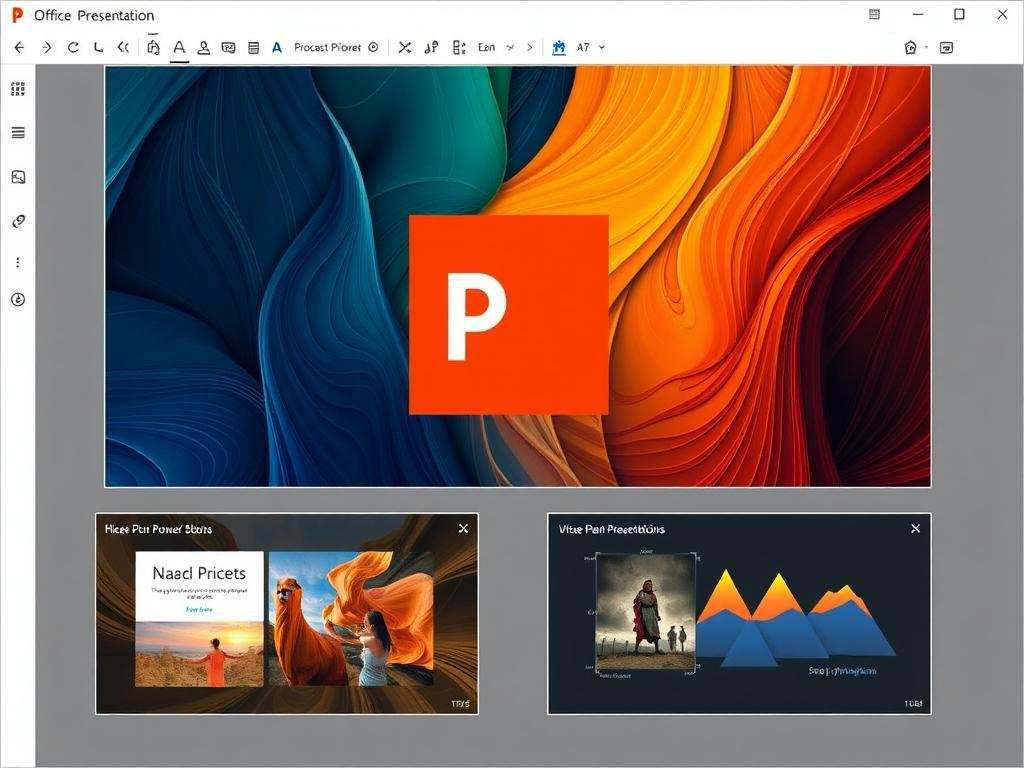Click the Office Presentation window title

tap(94, 15)
